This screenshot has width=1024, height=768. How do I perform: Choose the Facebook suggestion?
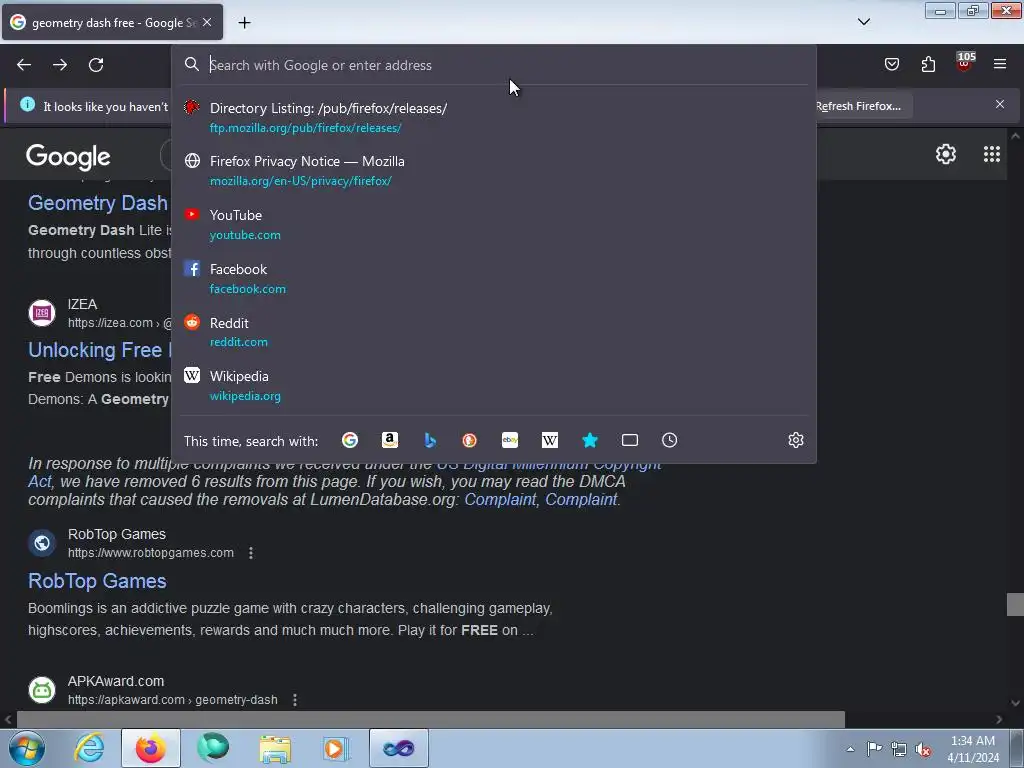494,278
